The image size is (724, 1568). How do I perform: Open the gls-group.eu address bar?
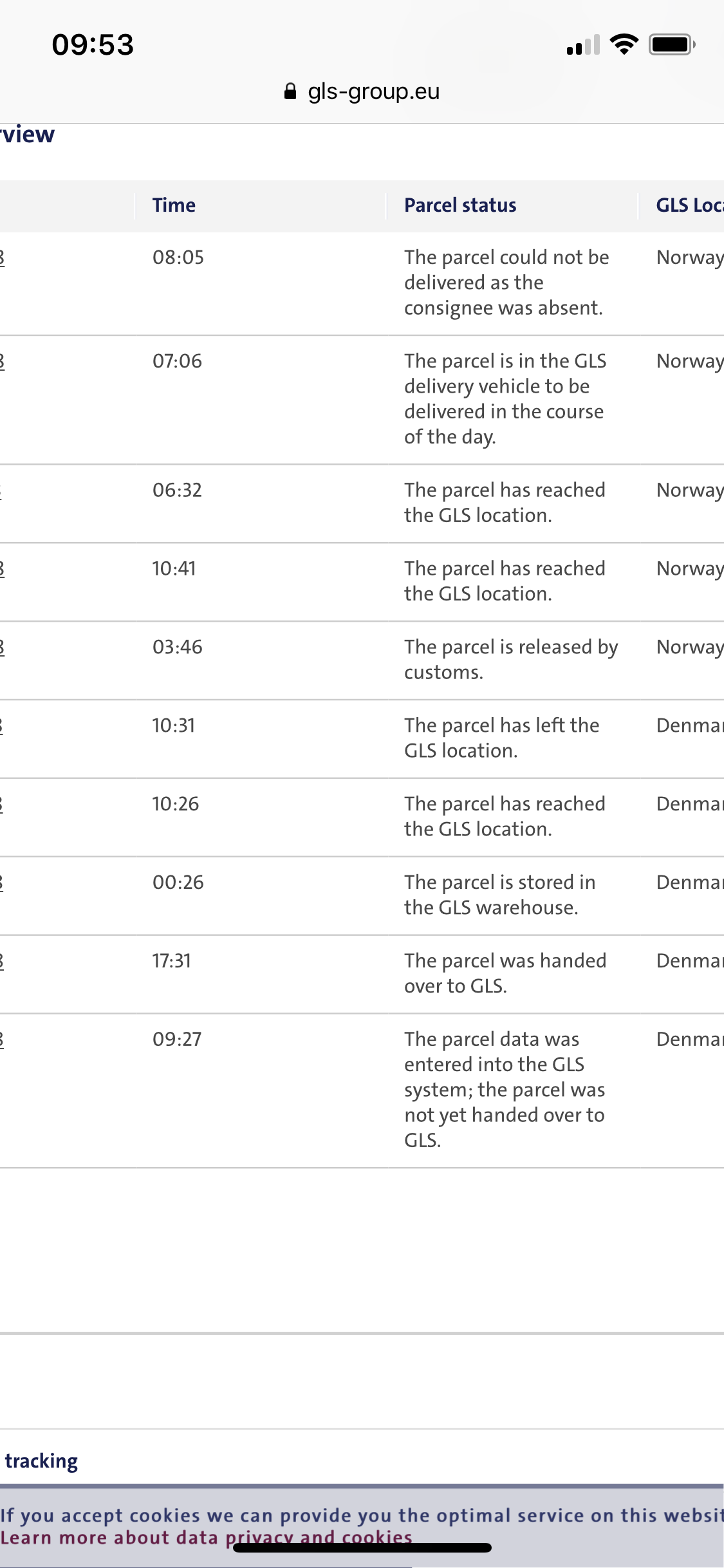tap(362, 91)
